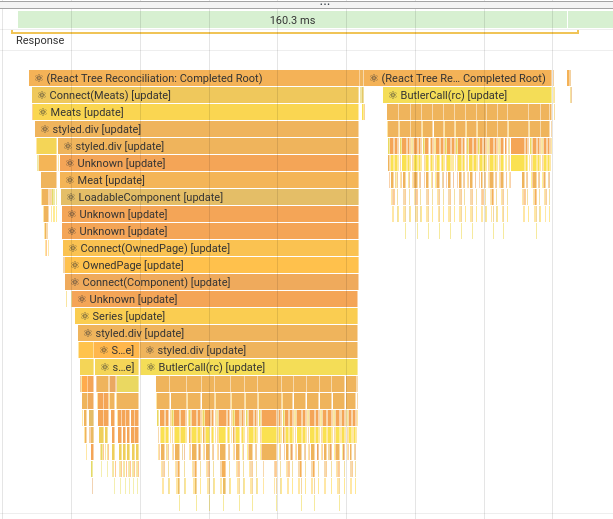Click the React icon on OwnedPage bar
The height and width of the screenshot is (519, 613).
(75, 265)
